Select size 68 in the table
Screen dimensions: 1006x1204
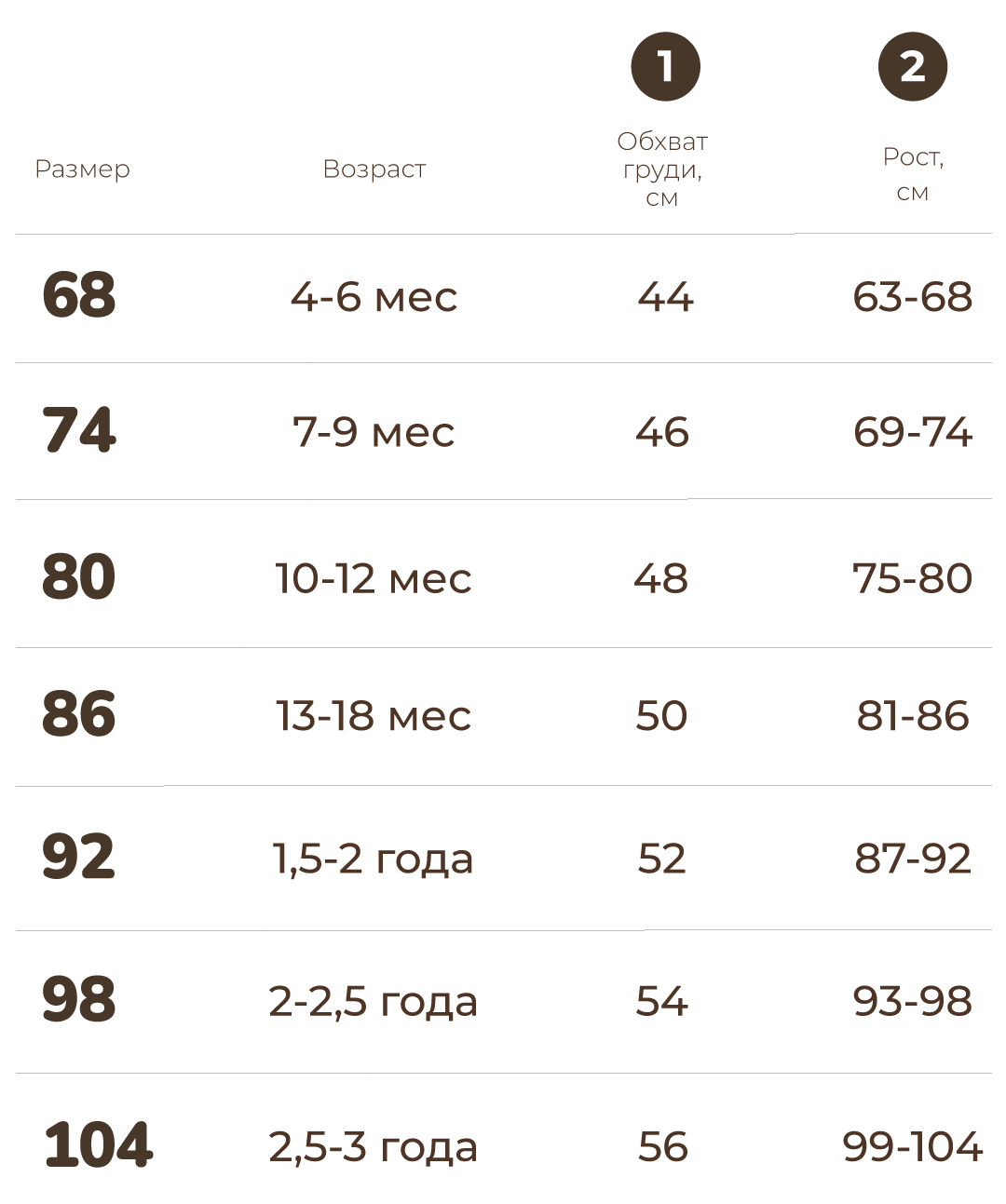pos(79,295)
